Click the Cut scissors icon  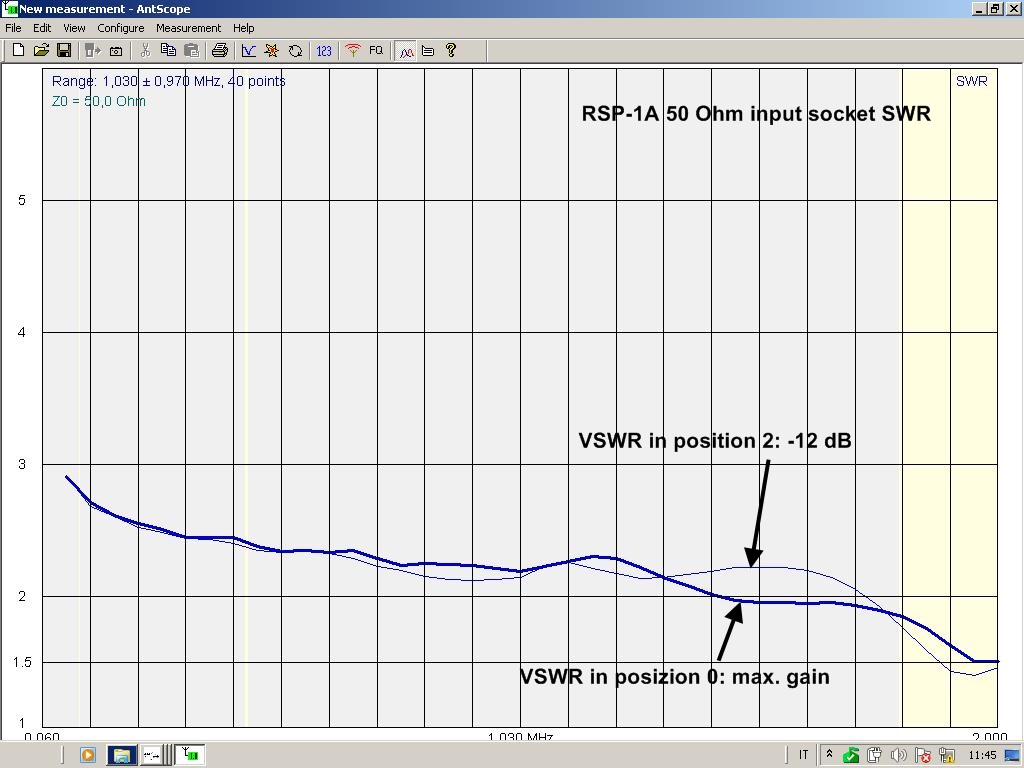[x=145, y=50]
